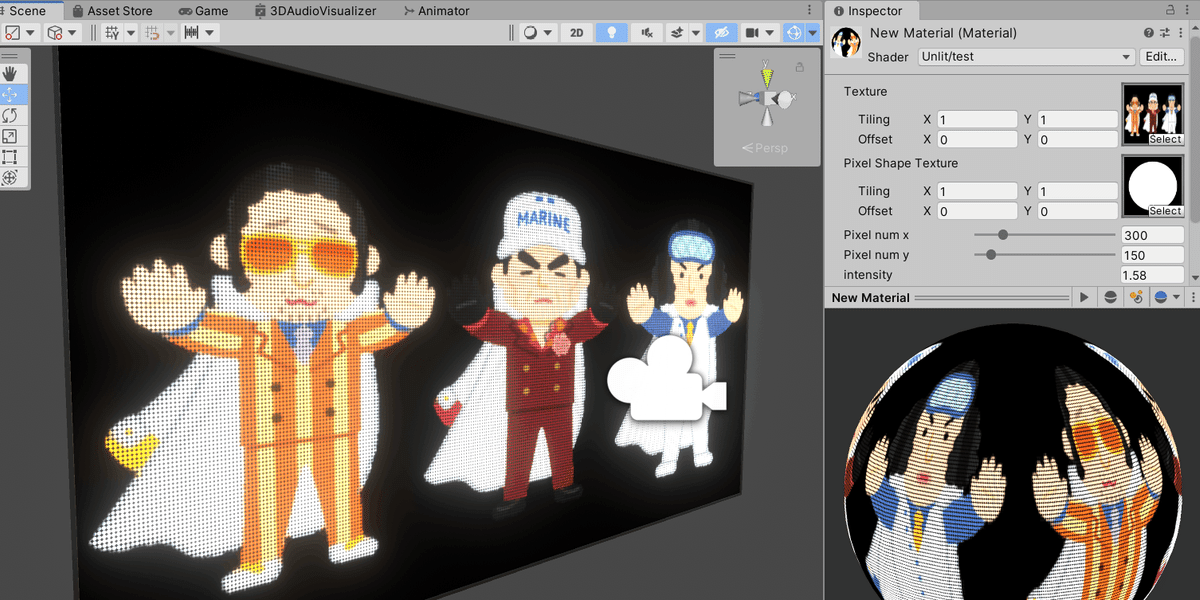Click the grid visibility icon
This screenshot has height=600, width=1200.
pos(112,32)
